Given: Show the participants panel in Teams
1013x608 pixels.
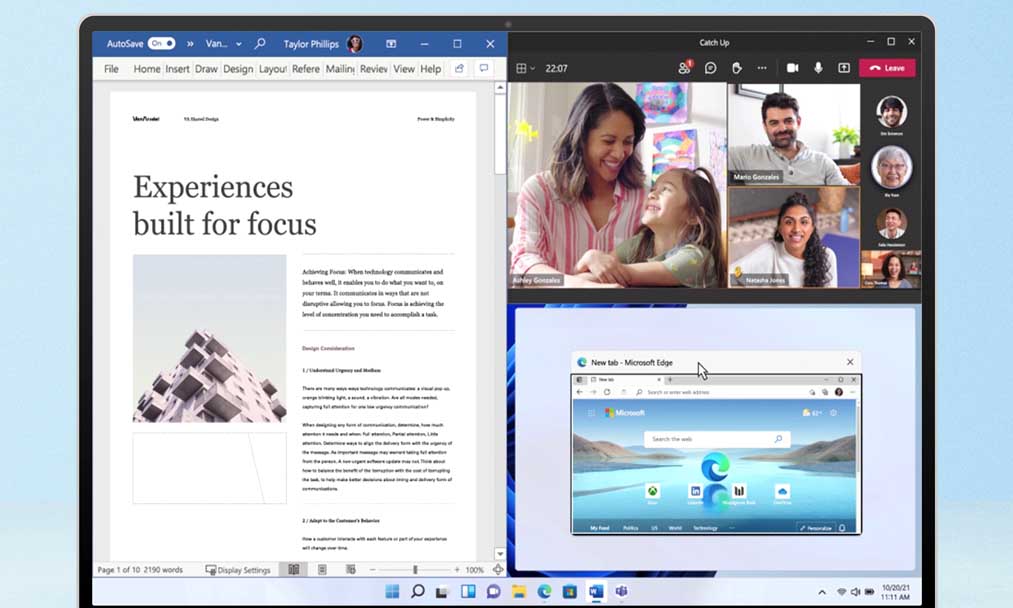Looking at the screenshot, I should point(684,67).
